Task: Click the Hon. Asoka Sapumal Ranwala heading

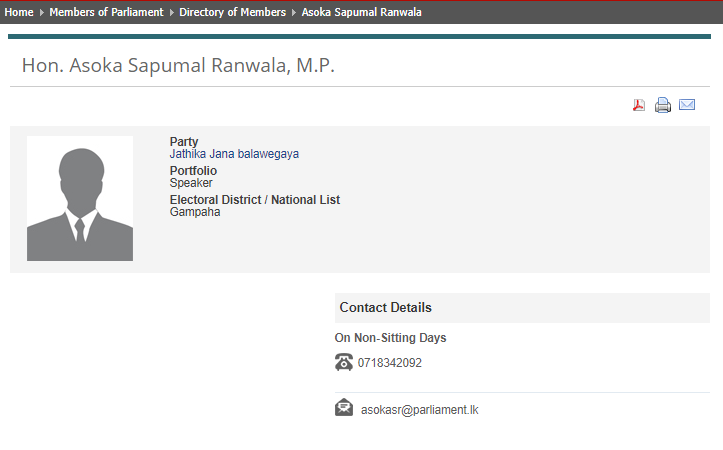Action: point(178,66)
